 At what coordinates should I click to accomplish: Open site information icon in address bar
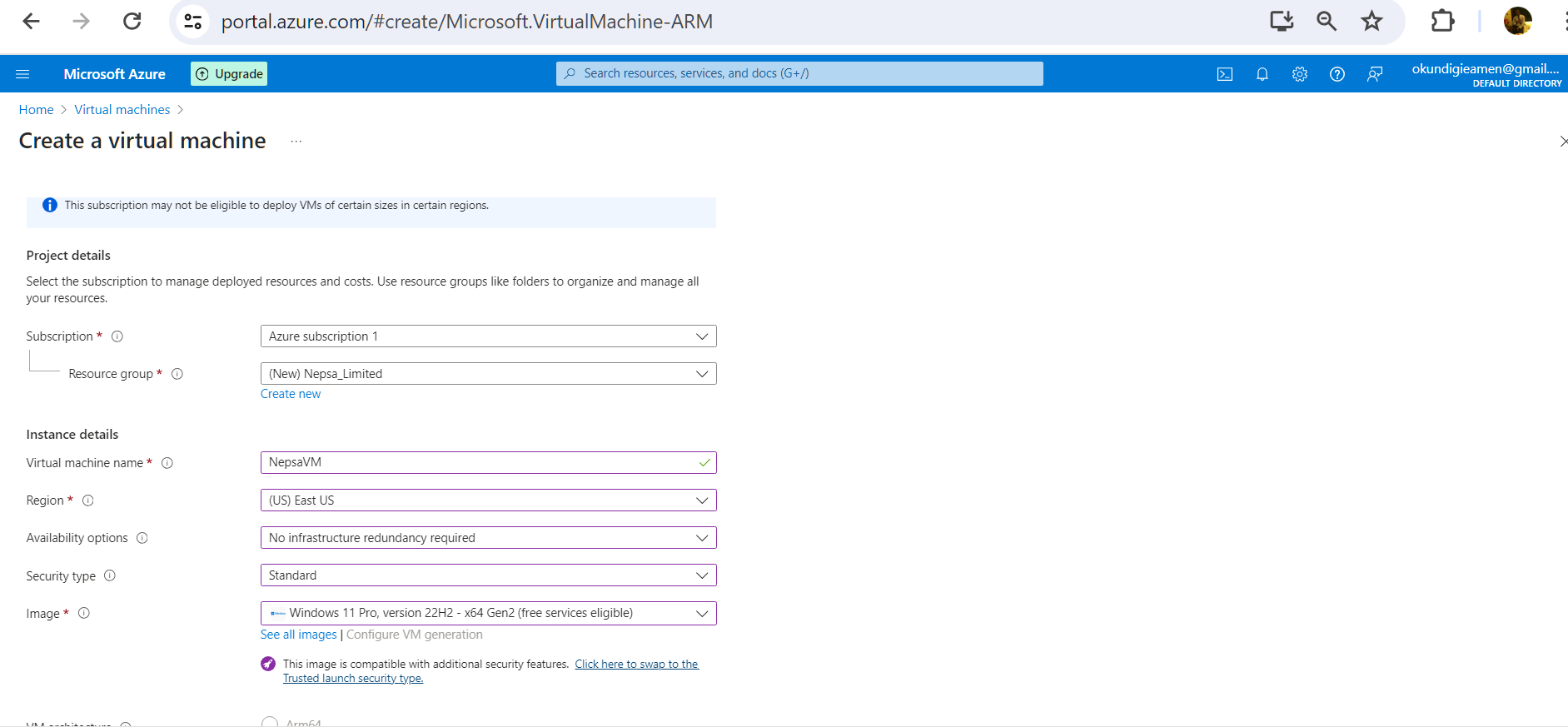tap(193, 22)
